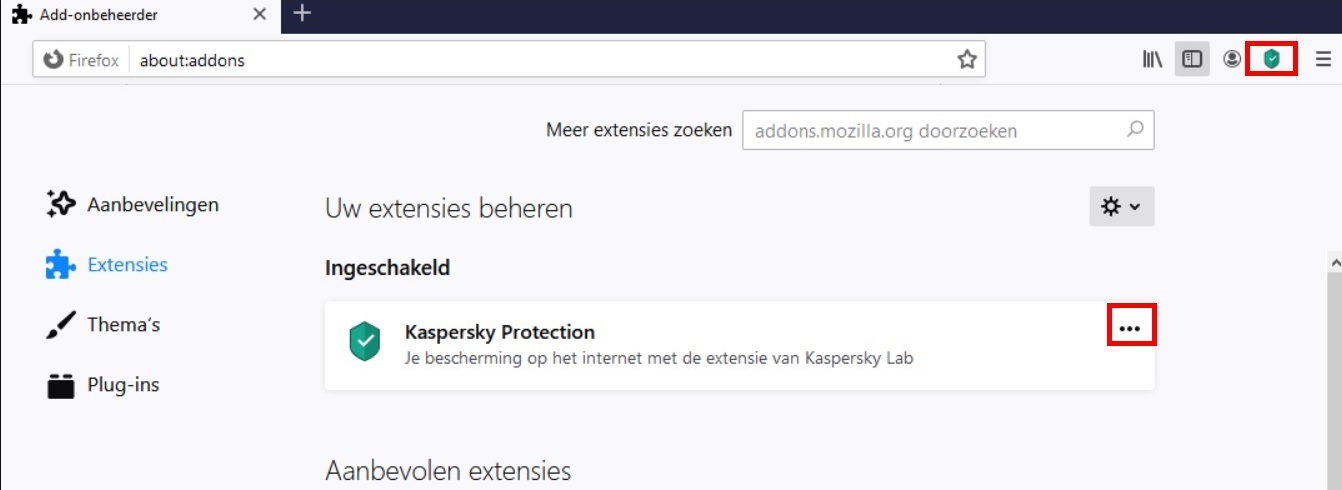The height and width of the screenshot is (490, 1342).
Task: Click the addons.mozilla.org search field
Action: point(948,130)
